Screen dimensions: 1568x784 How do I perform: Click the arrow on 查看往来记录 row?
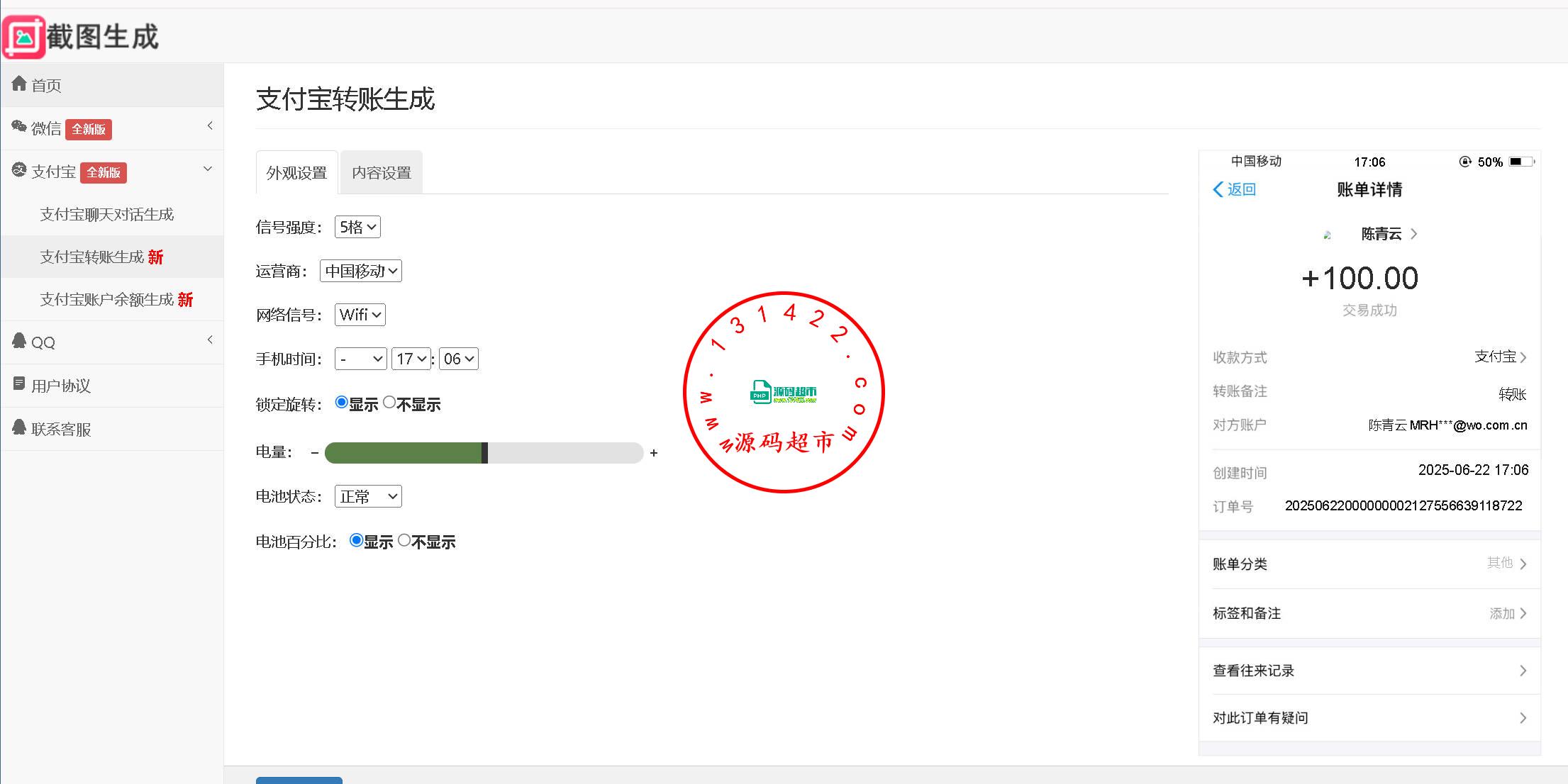1523,671
